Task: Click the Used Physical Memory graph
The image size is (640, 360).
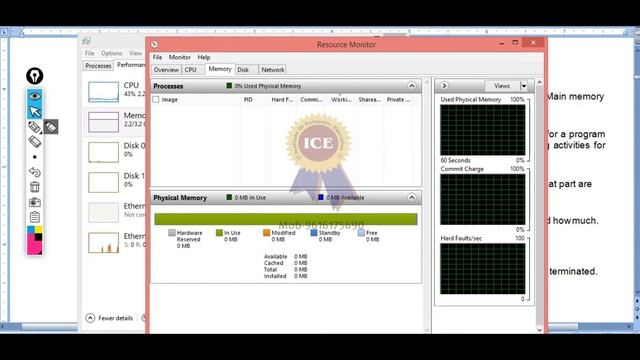Action: (483, 130)
